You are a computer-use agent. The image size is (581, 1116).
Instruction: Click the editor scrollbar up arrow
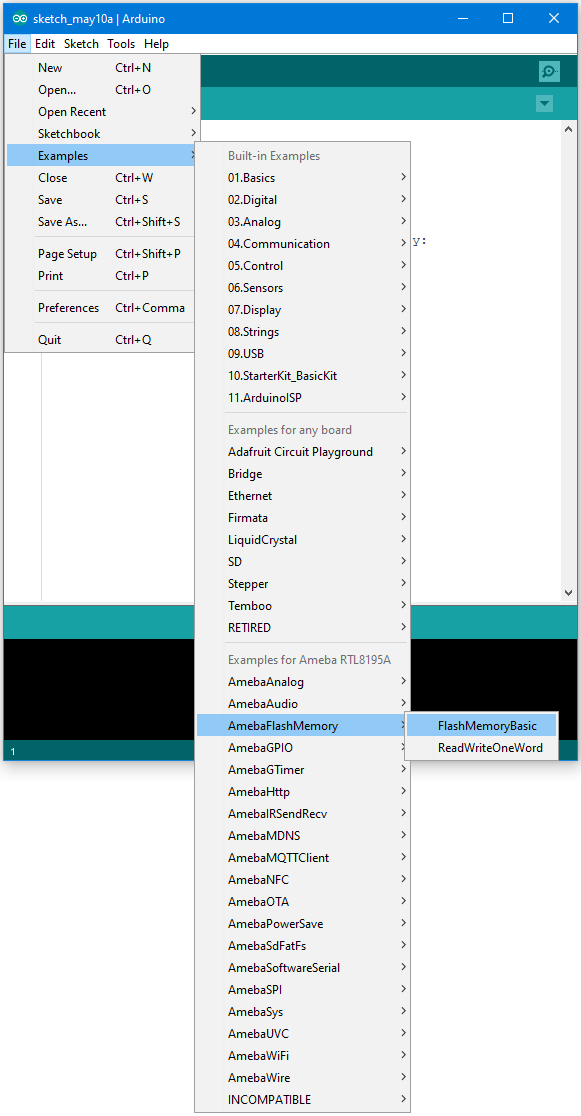(568, 130)
